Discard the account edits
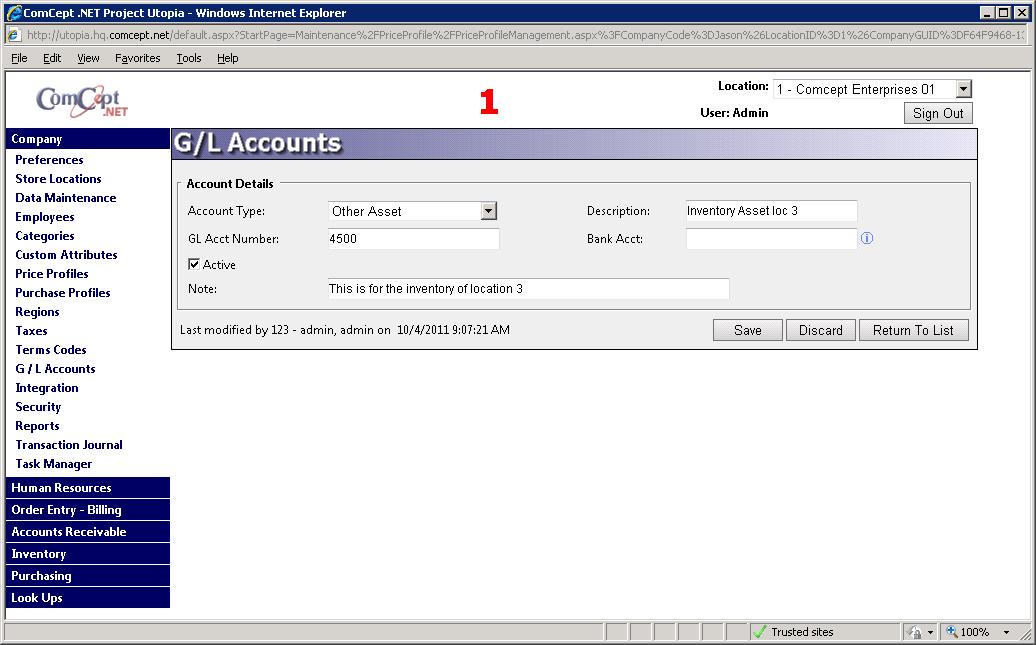This screenshot has height=645, width=1036. (x=820, y=330)
